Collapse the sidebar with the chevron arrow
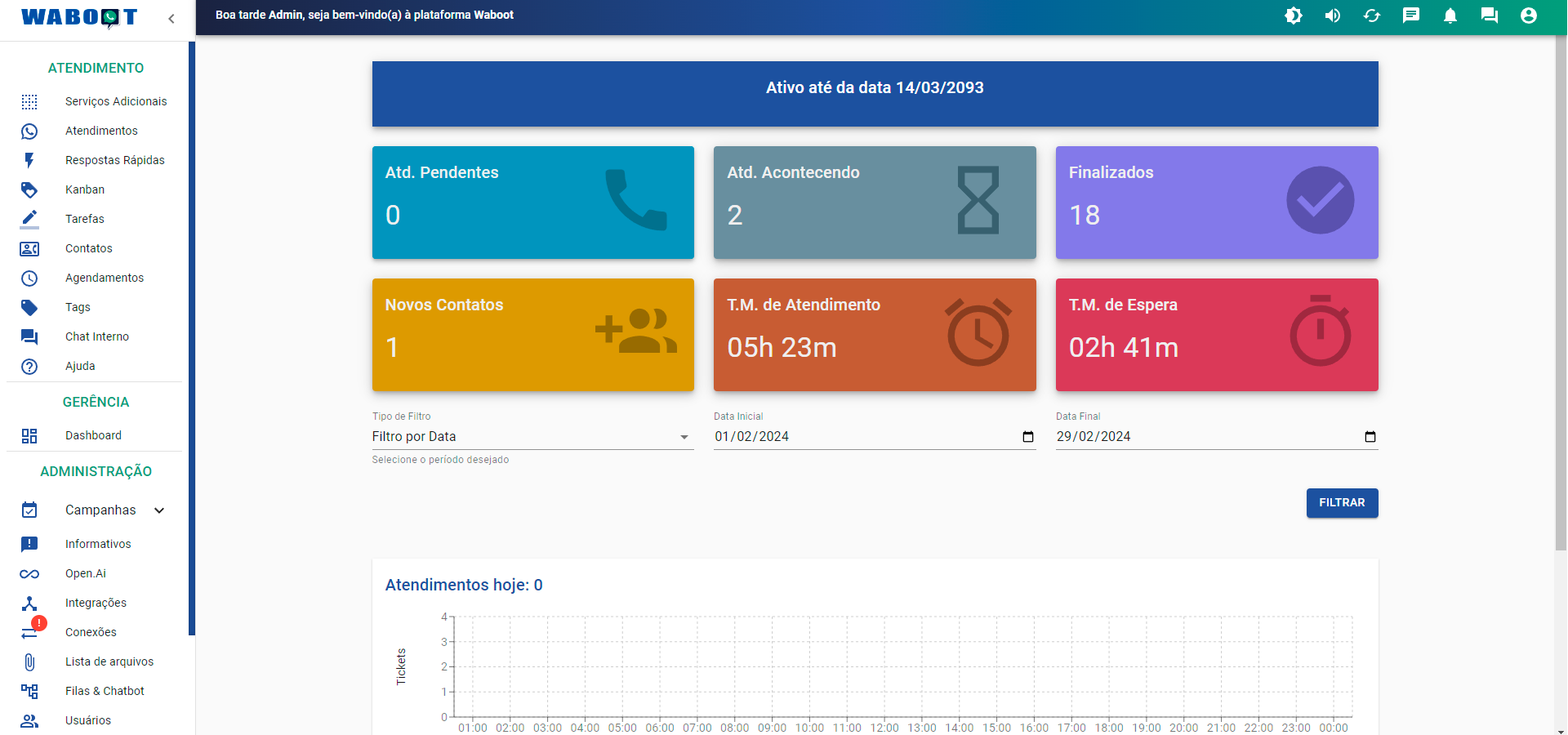 coord(171,18)
